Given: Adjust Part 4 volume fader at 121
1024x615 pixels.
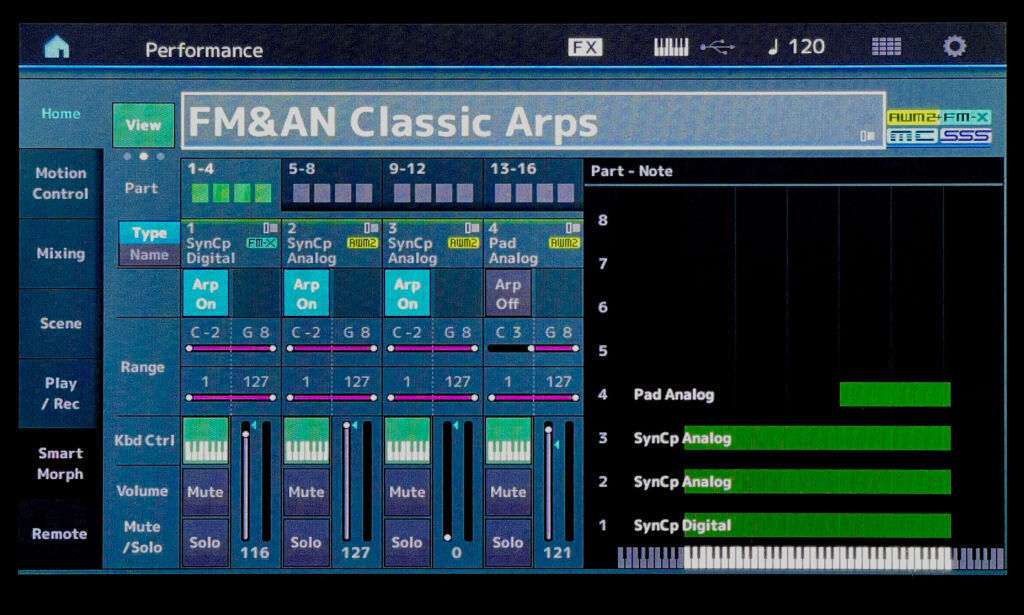Looking at the screenshot, I should (x=548, y=482).
